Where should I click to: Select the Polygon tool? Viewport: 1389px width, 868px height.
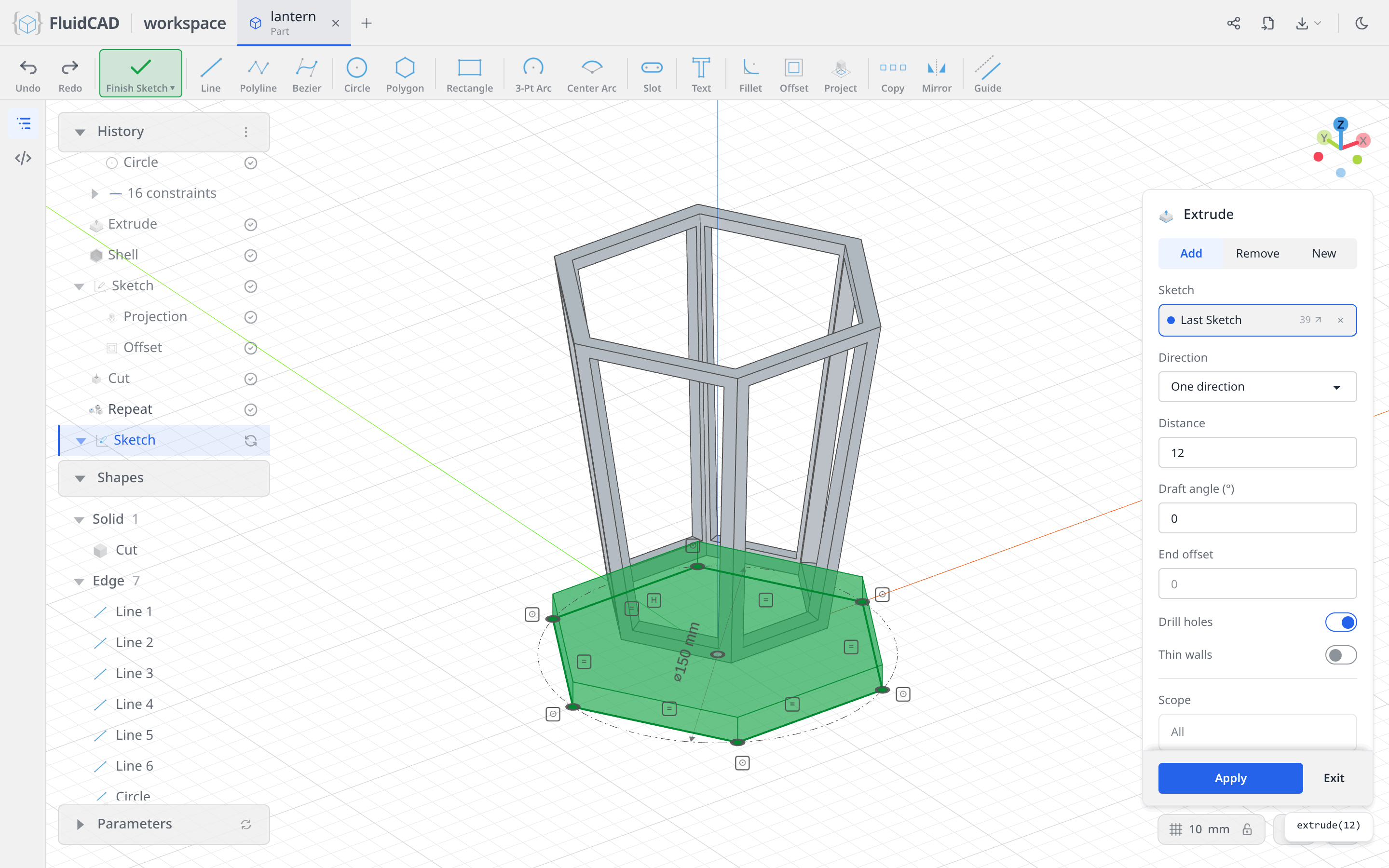point(405,75)
